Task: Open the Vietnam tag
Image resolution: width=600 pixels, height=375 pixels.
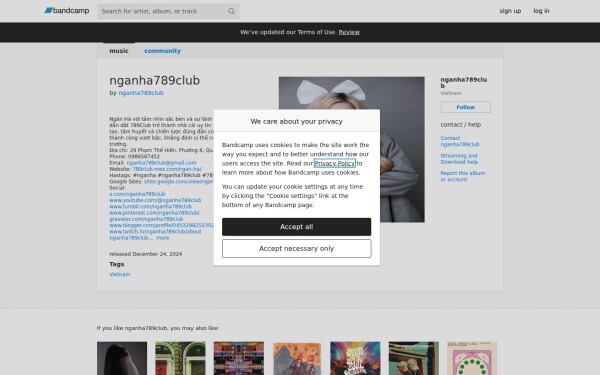Action: (x=119, y=274)
